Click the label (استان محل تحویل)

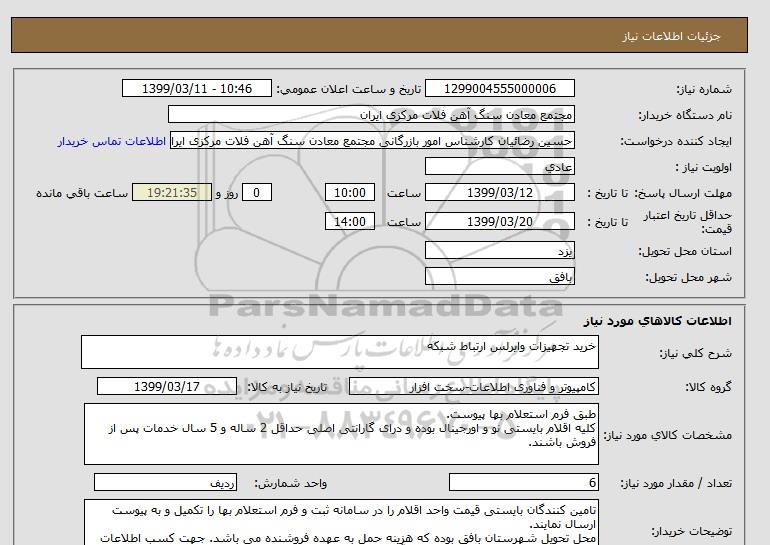[685, 251]
